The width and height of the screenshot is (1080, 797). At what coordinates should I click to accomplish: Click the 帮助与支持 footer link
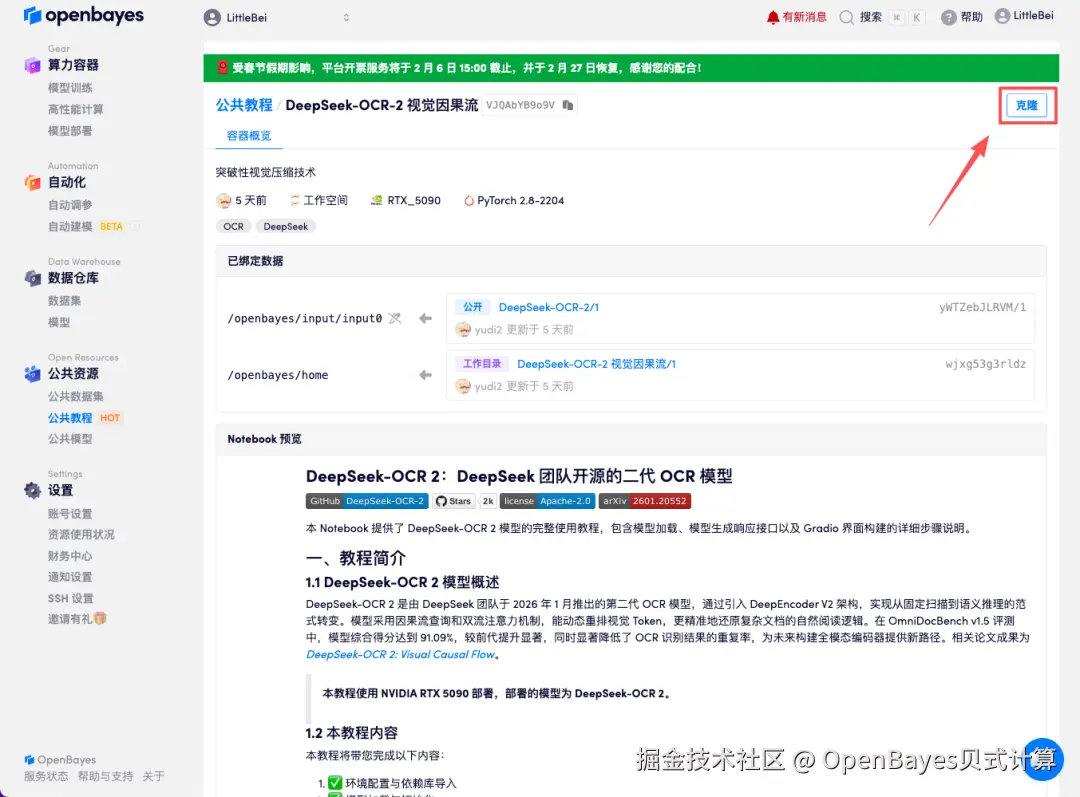105,776
